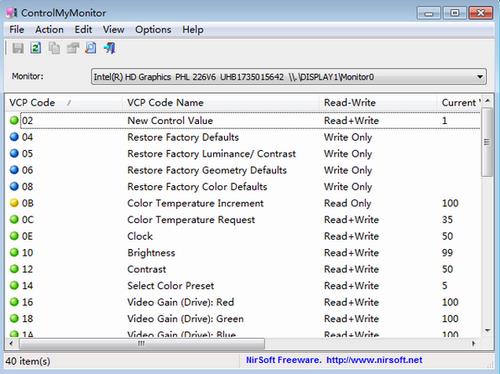Click the green dot for code 12
Image resolution: width=500 pixels, height=374 pixels.
pos(14,269)
